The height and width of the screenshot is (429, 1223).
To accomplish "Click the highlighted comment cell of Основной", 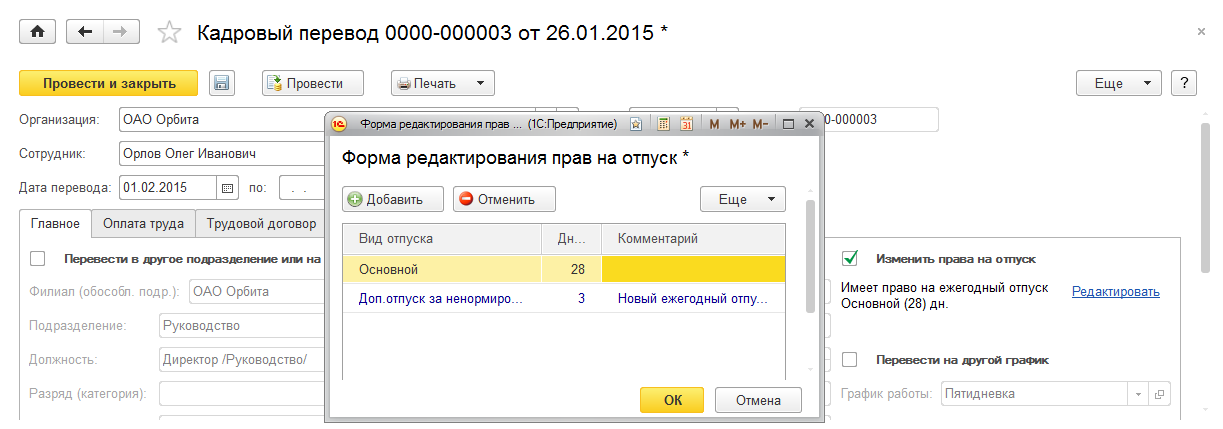I will pyautogui.click(x=693, y=269).
